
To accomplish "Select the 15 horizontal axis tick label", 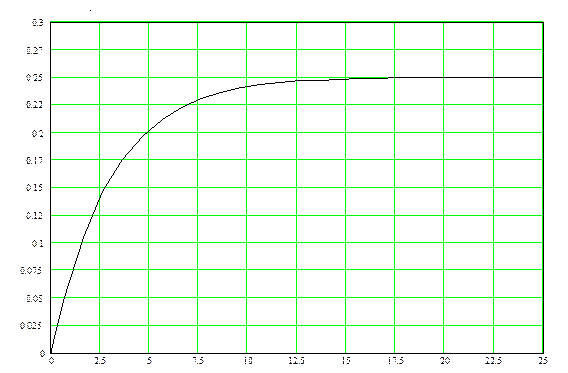I will click(346, 361).
